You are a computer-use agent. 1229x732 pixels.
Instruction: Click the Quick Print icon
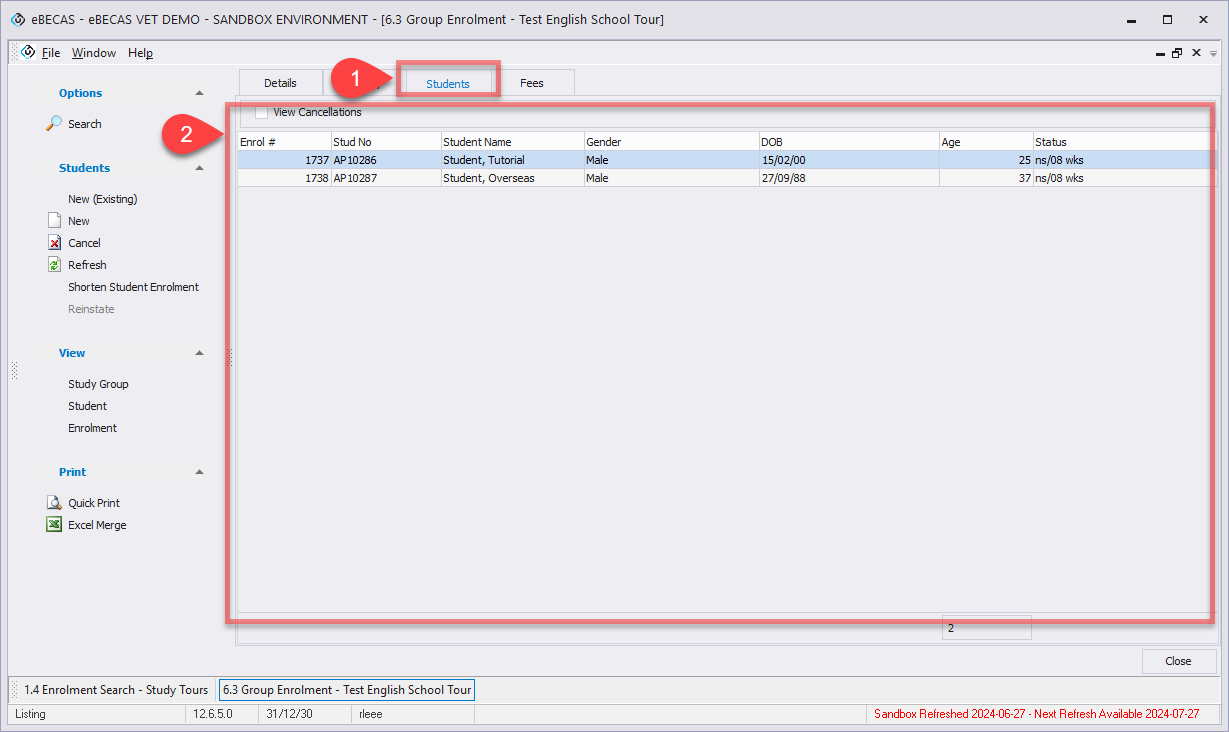pyautogui.click(x=55, y=503)
